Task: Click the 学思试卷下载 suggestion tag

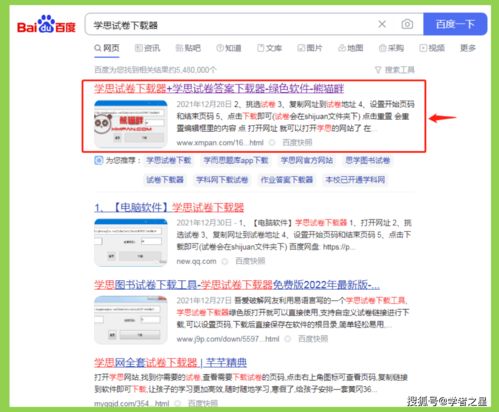Action: tap(169, 160)
